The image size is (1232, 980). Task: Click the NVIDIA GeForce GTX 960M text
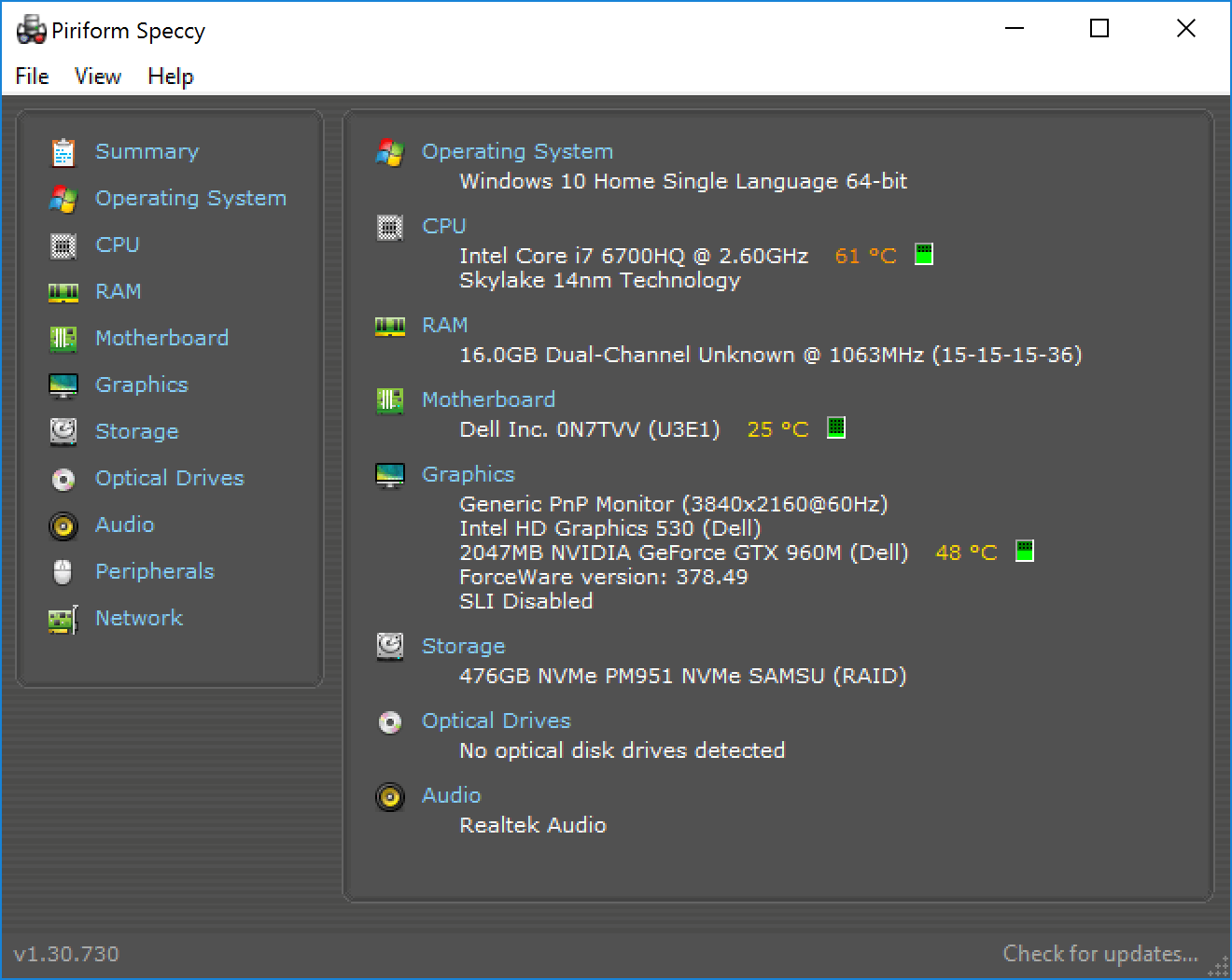[683, 553]
